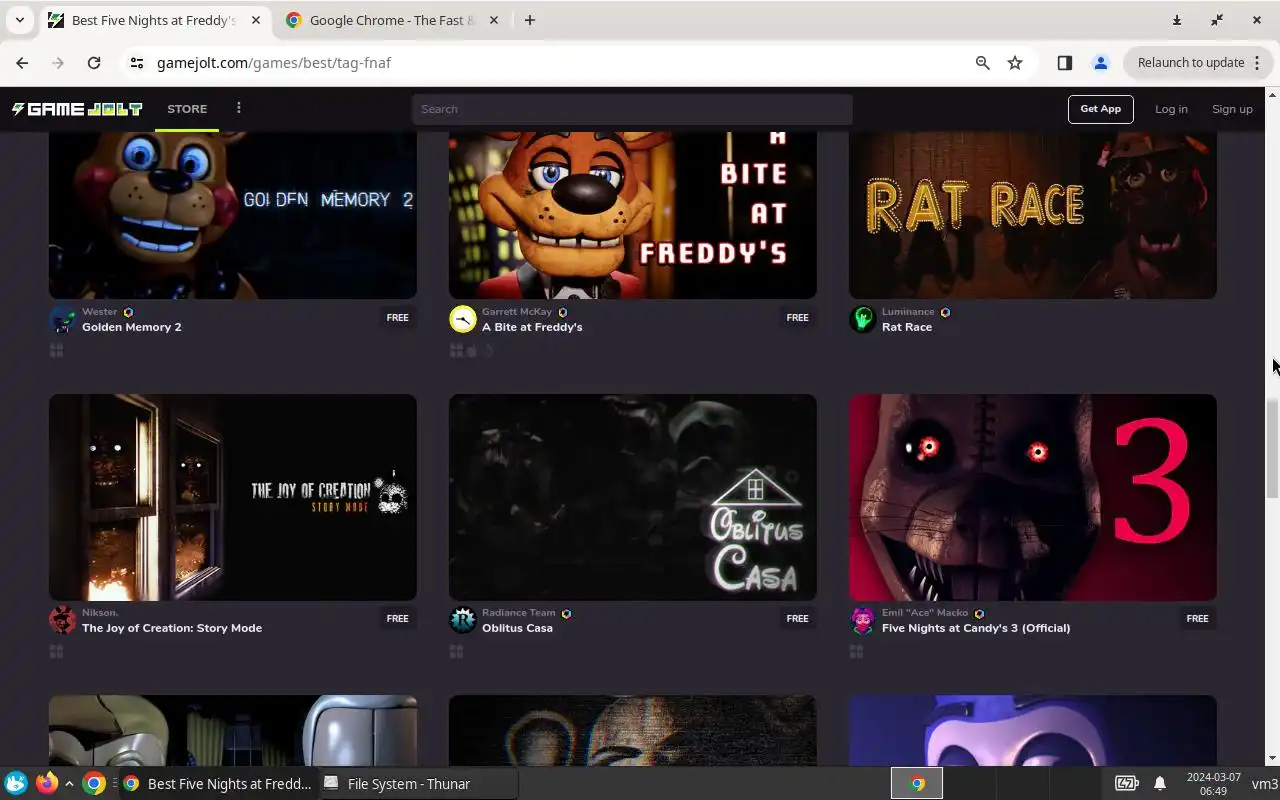
Task: Click the Log in link
Action: 1171,109
